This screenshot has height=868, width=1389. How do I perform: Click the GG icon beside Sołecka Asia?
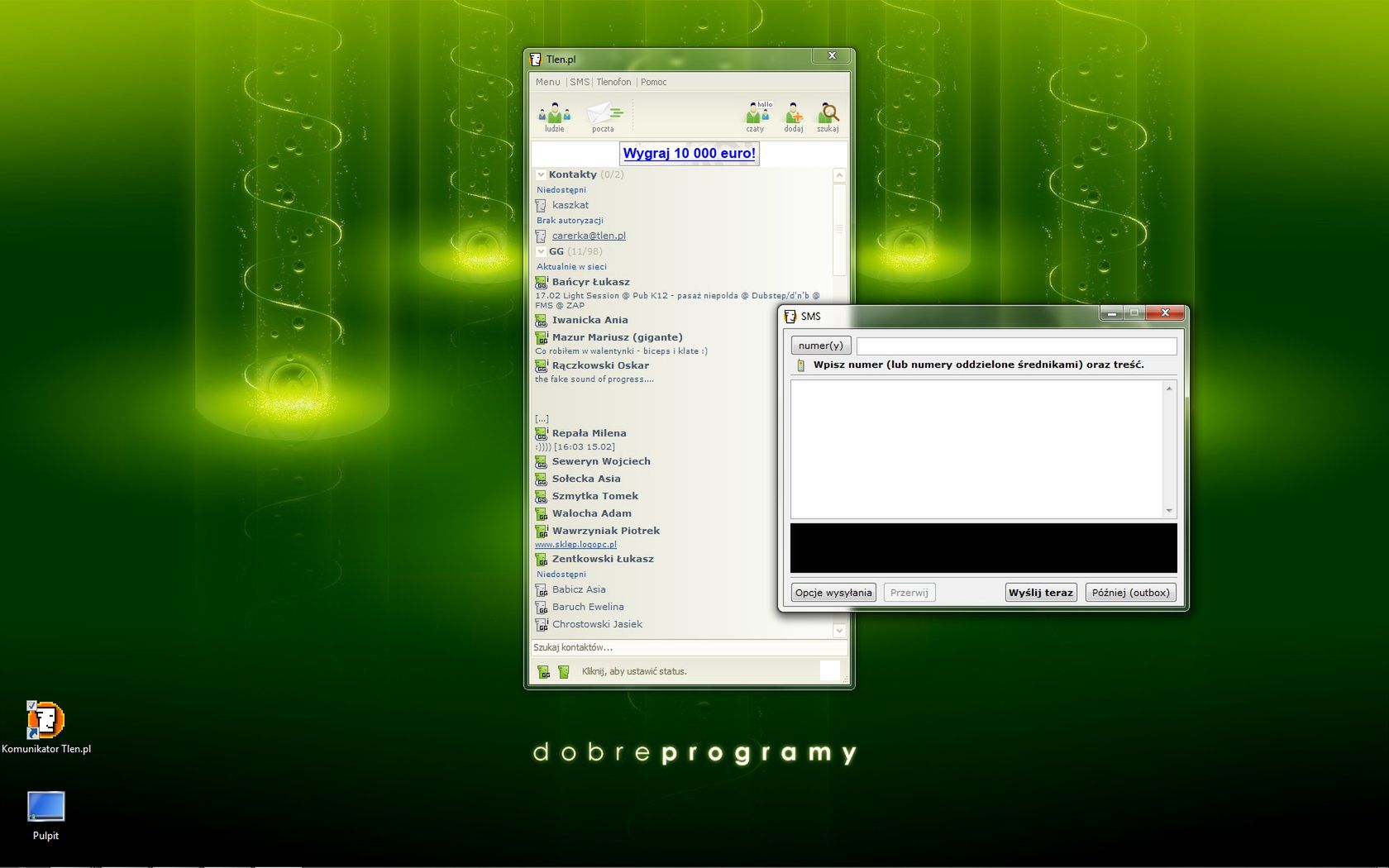[x=542, y=479]
